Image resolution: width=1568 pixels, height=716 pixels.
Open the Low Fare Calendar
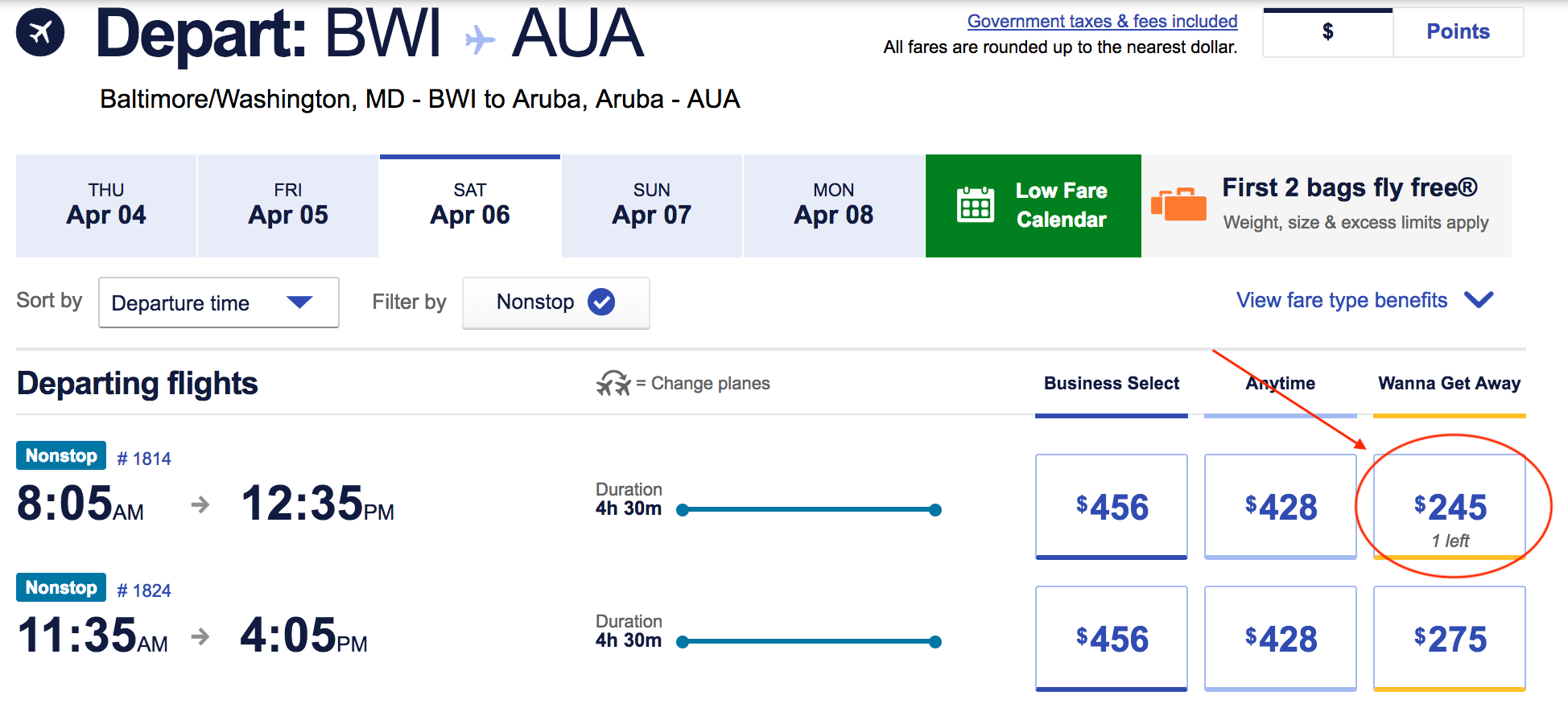pos(1033,205)
